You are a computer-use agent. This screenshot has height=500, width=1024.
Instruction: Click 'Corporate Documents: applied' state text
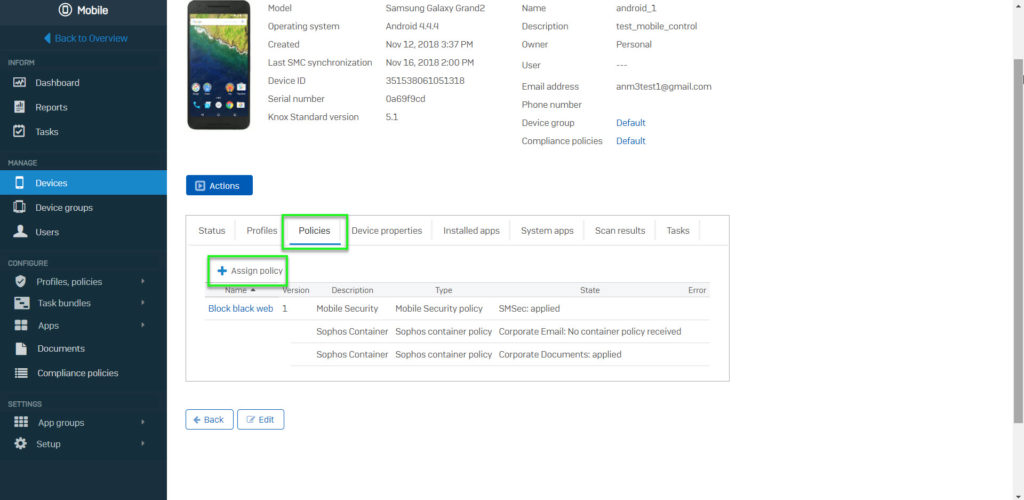(x=560, y=354)
